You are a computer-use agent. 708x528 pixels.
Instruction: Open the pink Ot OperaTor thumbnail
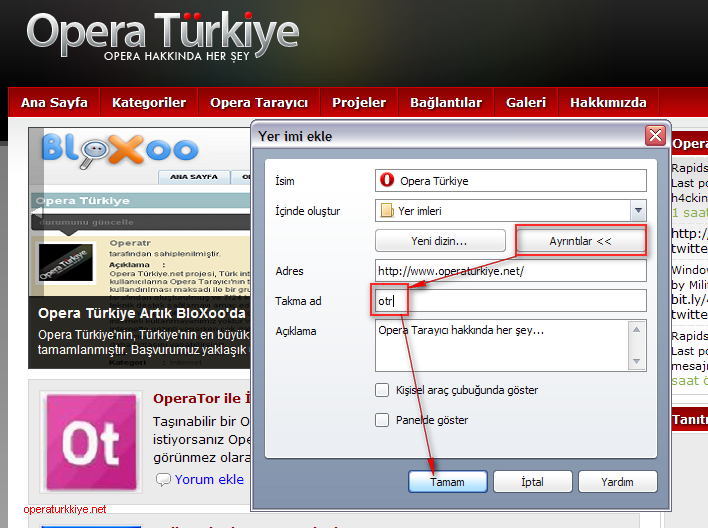click(91, 442)
